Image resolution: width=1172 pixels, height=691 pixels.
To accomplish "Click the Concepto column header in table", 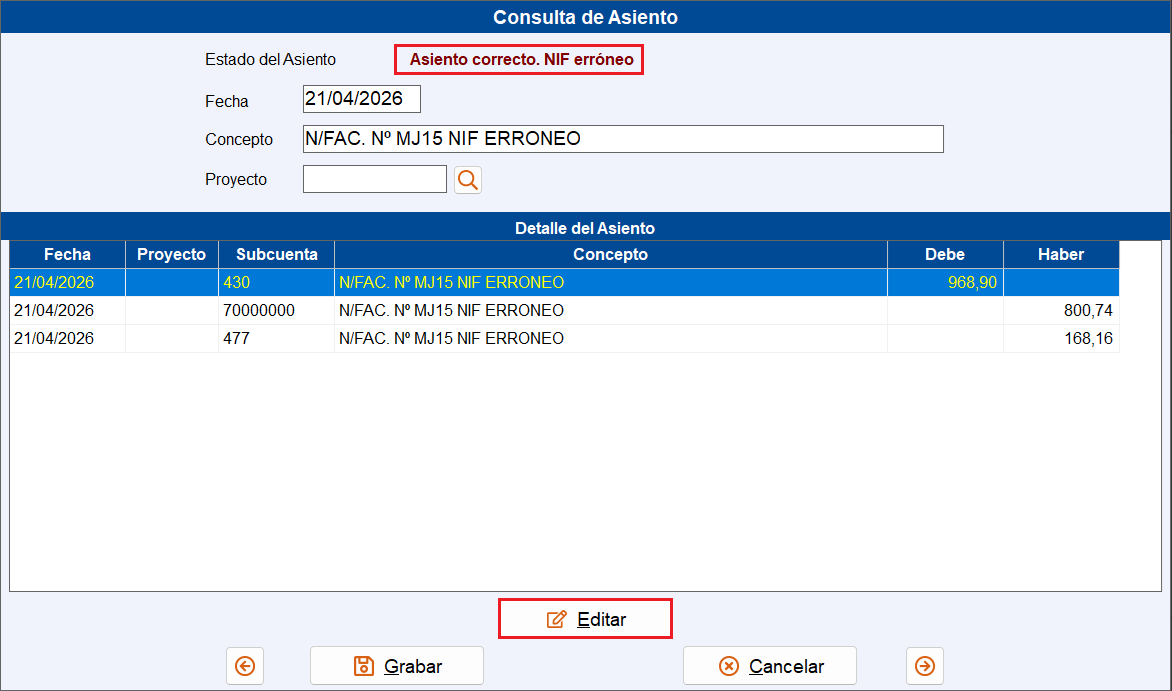I will click(x=611, y=254).
